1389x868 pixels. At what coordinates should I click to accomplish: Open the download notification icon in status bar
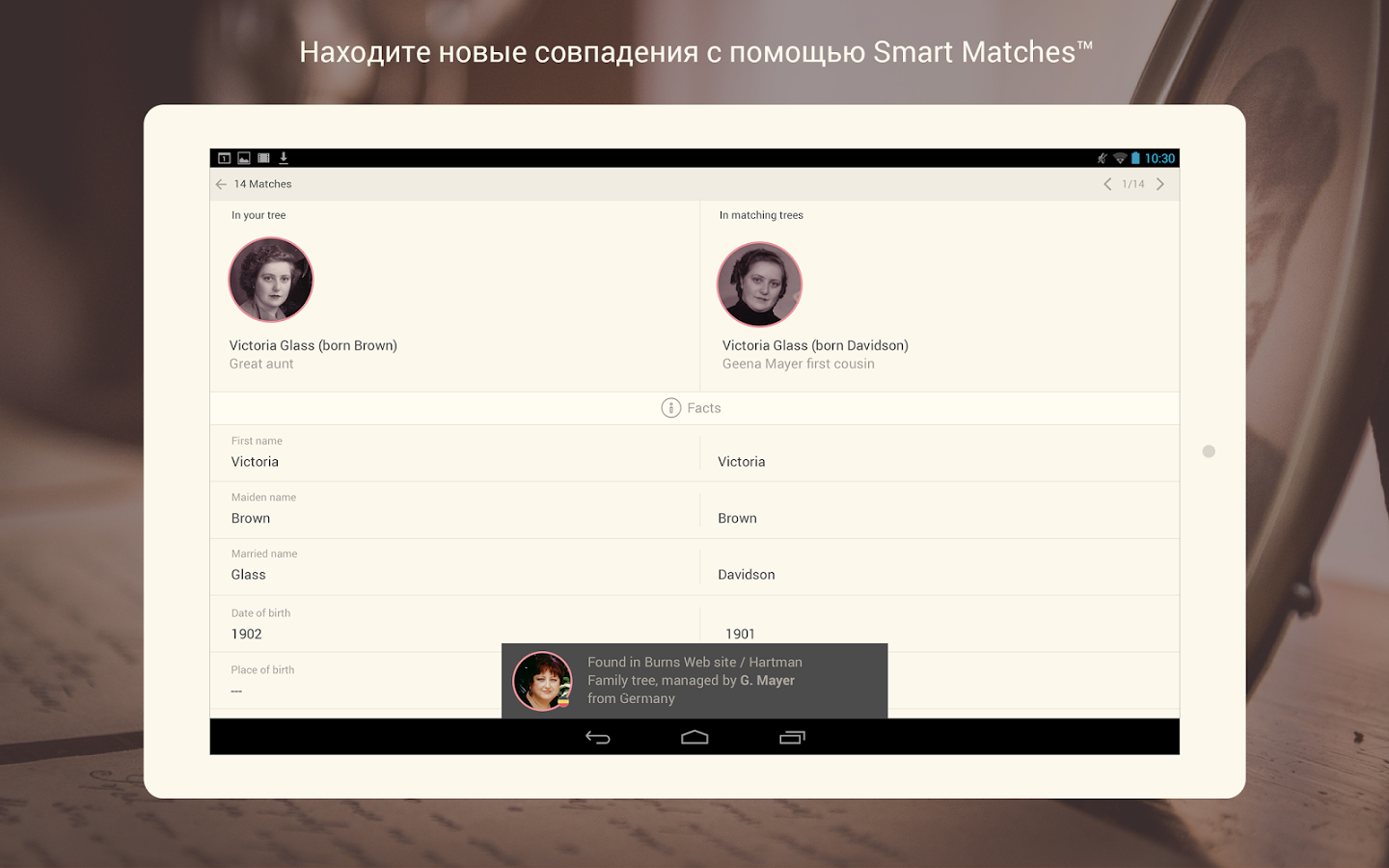point(284,158)
